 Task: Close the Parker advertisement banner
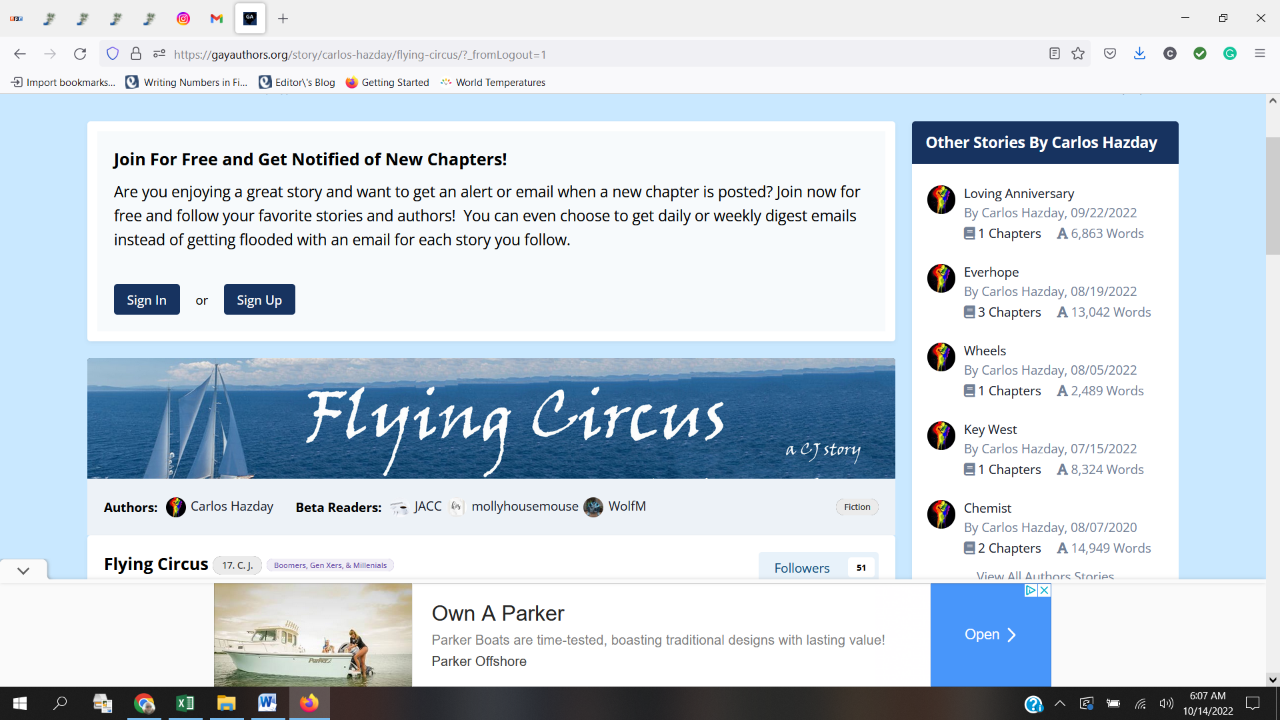pos(1044,591)
